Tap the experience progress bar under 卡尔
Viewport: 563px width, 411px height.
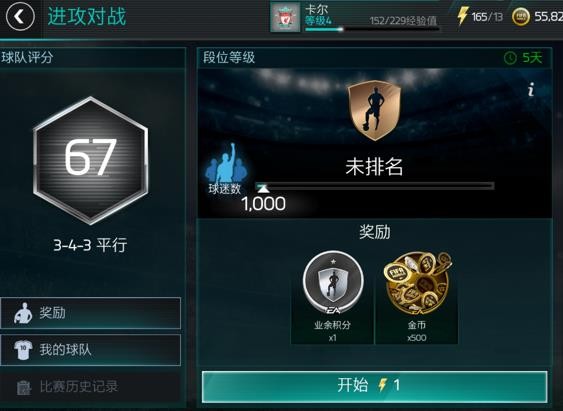pyautogui.click(x=372, y=29)
